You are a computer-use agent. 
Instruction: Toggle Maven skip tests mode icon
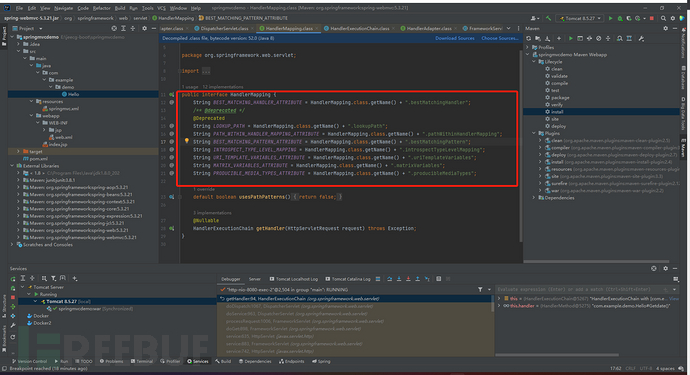(x=598, y=39)
